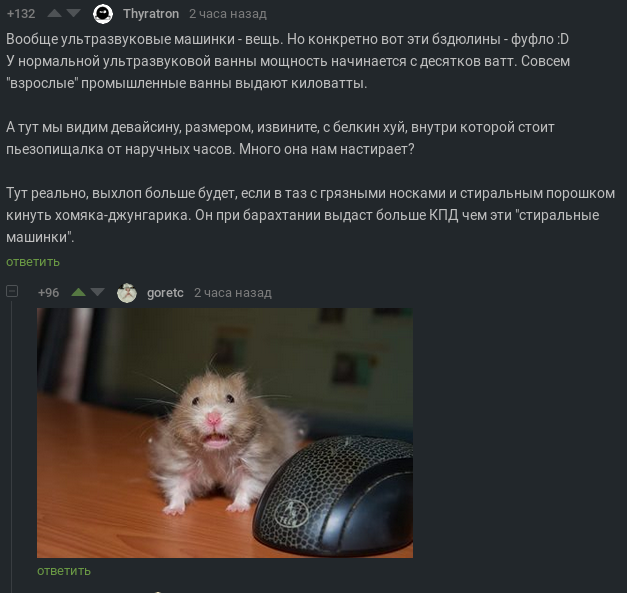
Task: Click the +132 rating counter
Action: [21, 14]
